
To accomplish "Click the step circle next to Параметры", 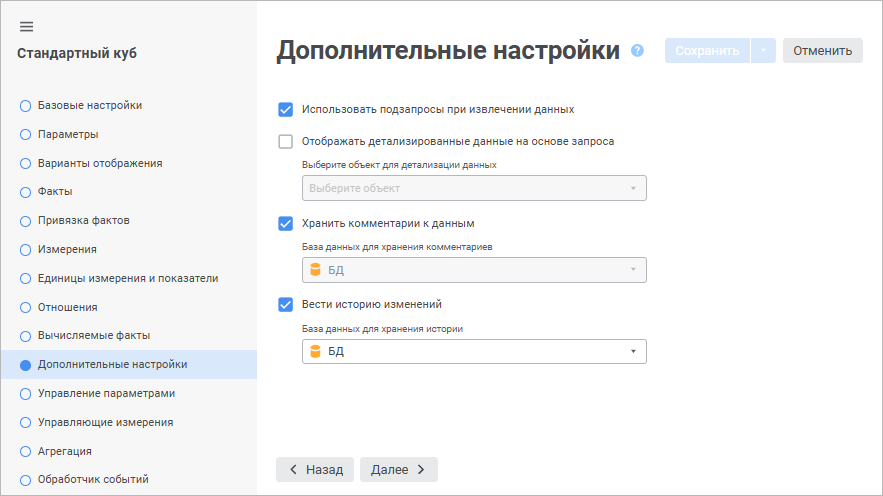I will 26,134.
